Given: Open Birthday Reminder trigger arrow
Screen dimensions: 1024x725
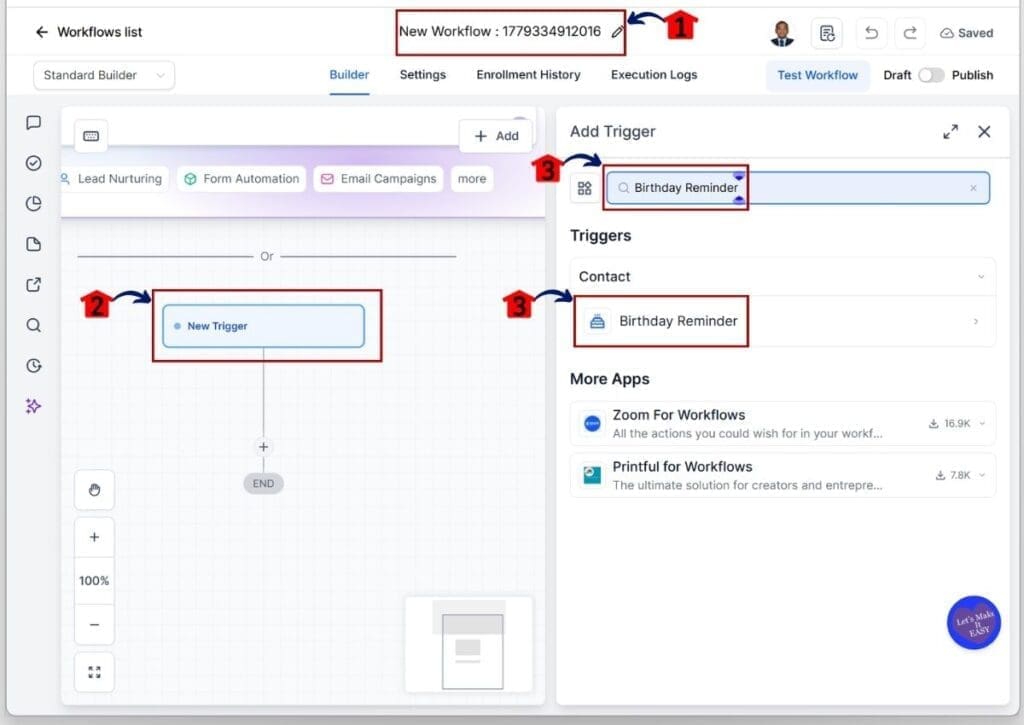Looking at the screenshot, I should (x=976, y=321).
